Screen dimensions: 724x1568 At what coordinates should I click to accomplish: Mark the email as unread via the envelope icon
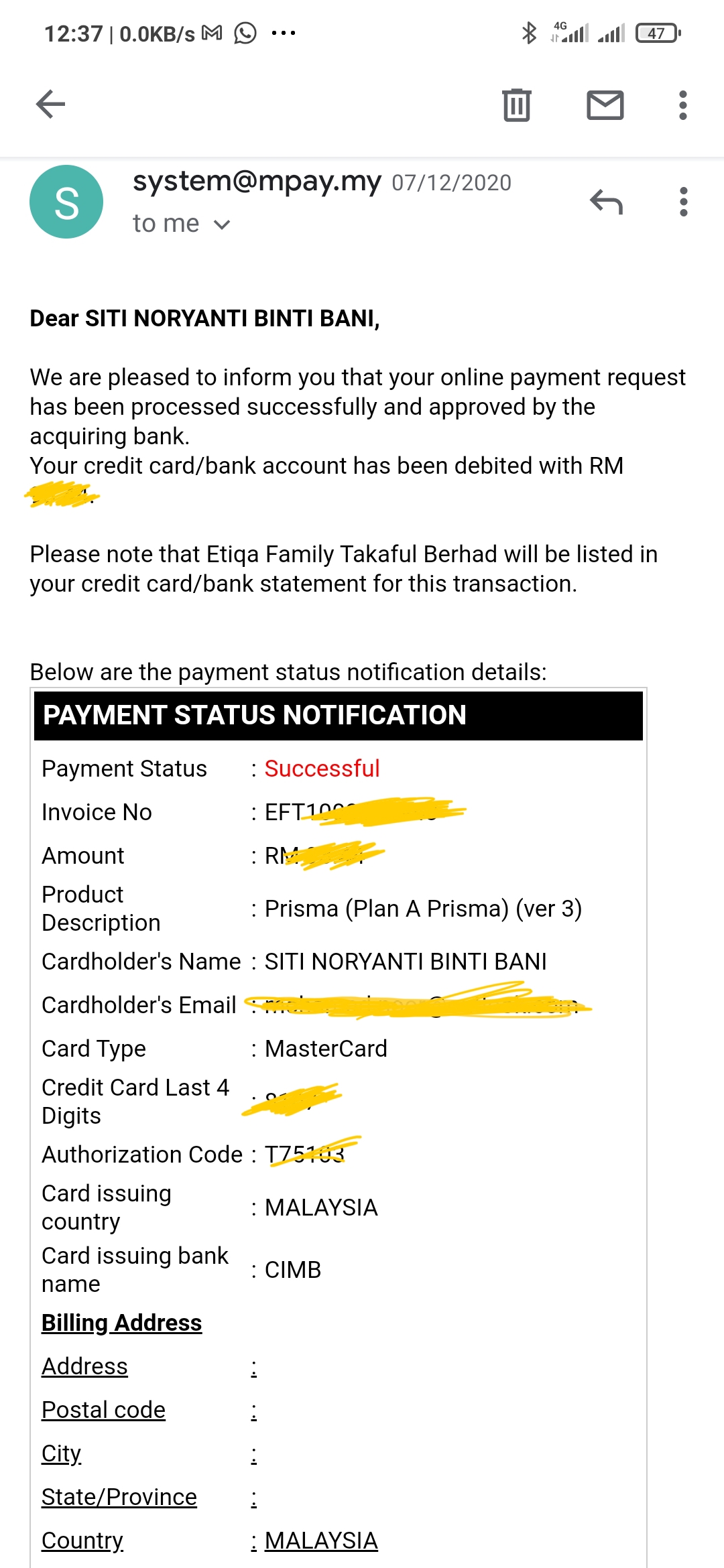605,105
